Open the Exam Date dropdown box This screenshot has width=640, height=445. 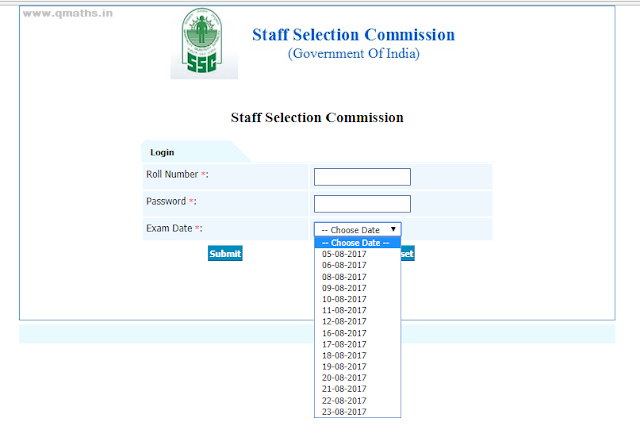pyautogui.click(x=358, y=229)
